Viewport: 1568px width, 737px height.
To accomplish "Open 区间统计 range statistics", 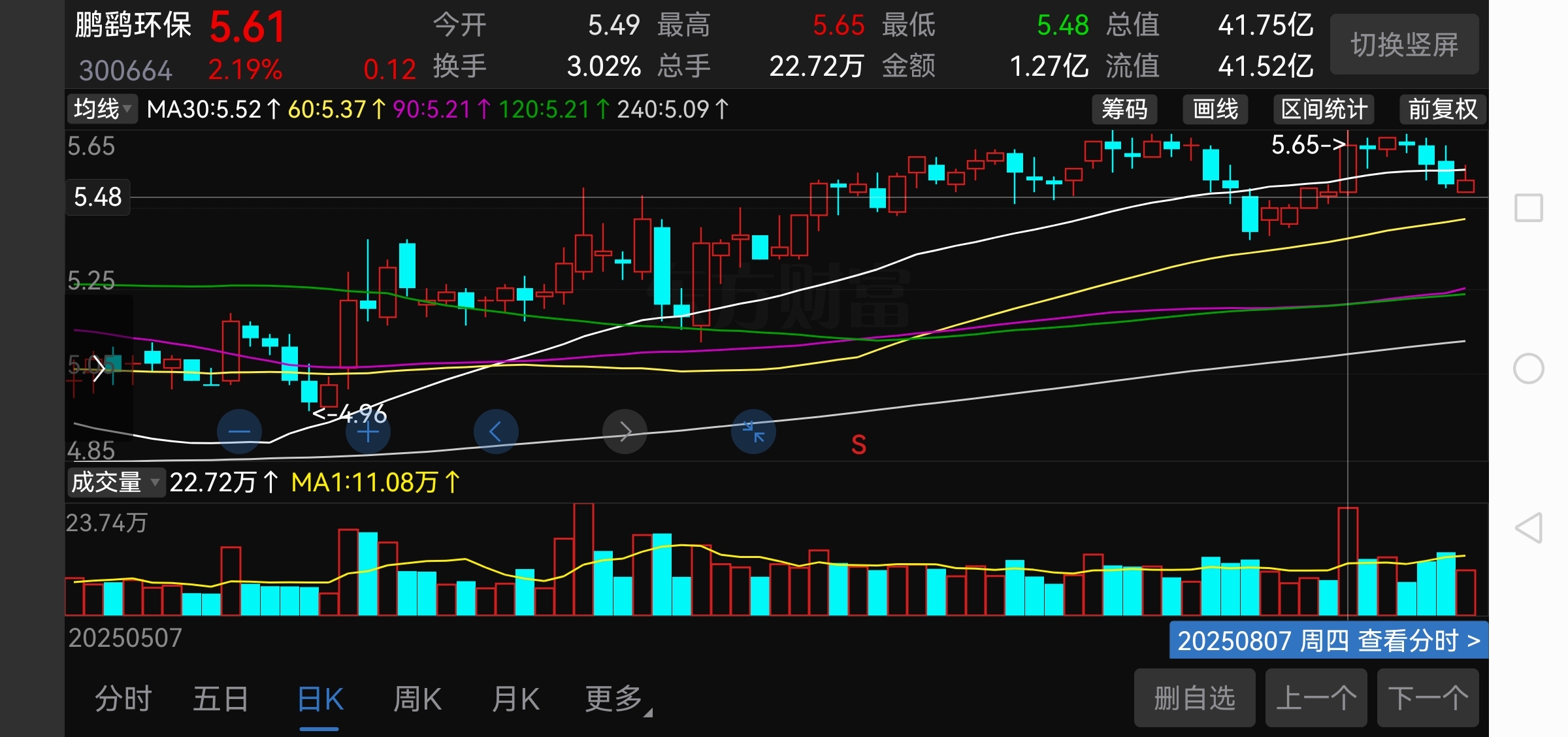I will pos(1324,109).
